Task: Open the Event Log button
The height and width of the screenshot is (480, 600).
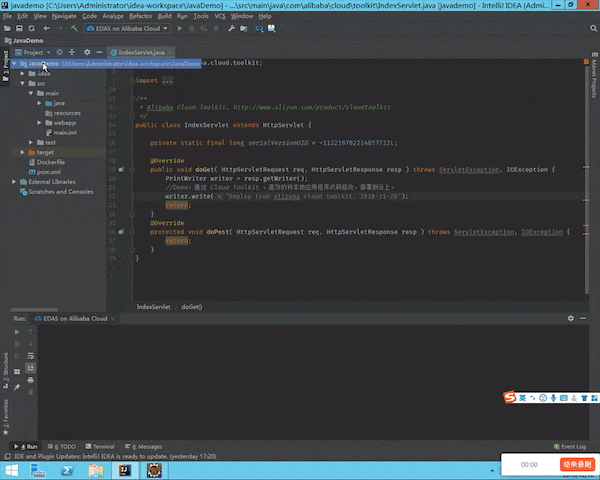Action: click(570, 446)
